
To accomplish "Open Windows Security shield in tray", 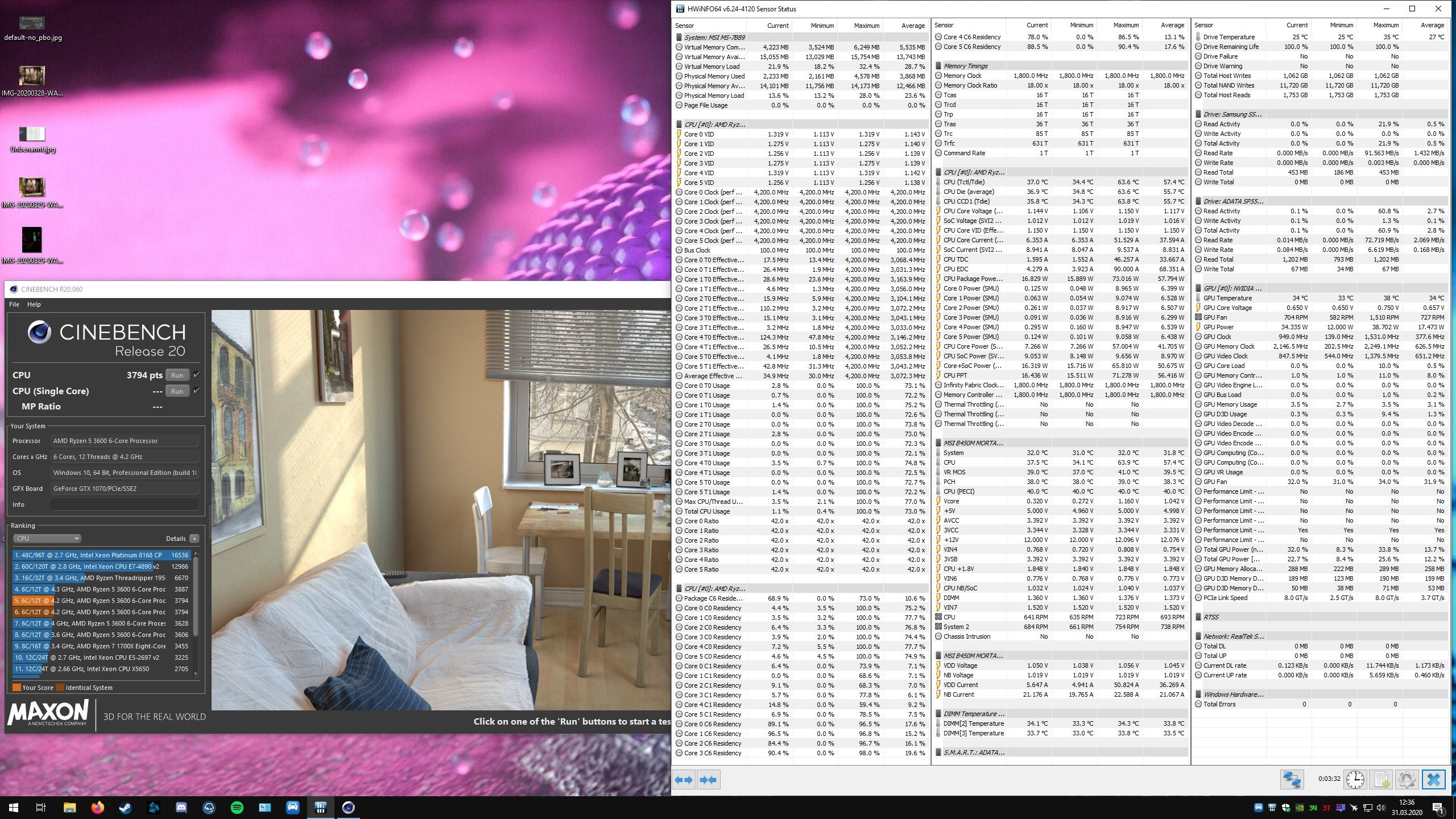I will 1285,808.
